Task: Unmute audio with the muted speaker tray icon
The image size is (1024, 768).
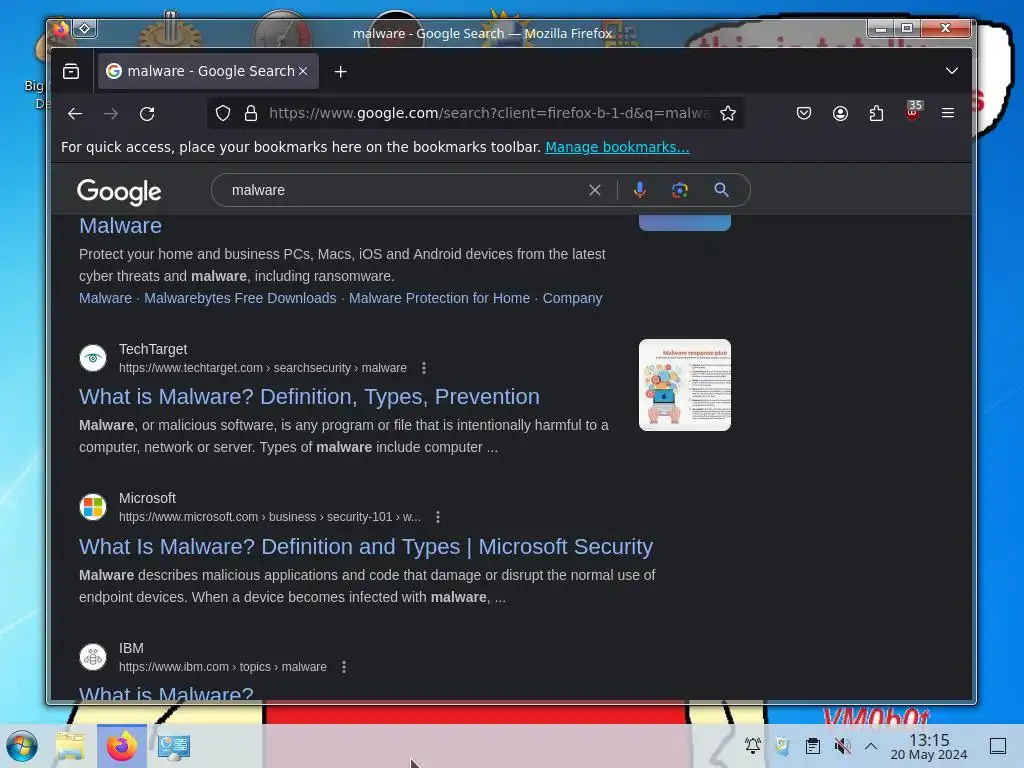Action: pos(842,746)
